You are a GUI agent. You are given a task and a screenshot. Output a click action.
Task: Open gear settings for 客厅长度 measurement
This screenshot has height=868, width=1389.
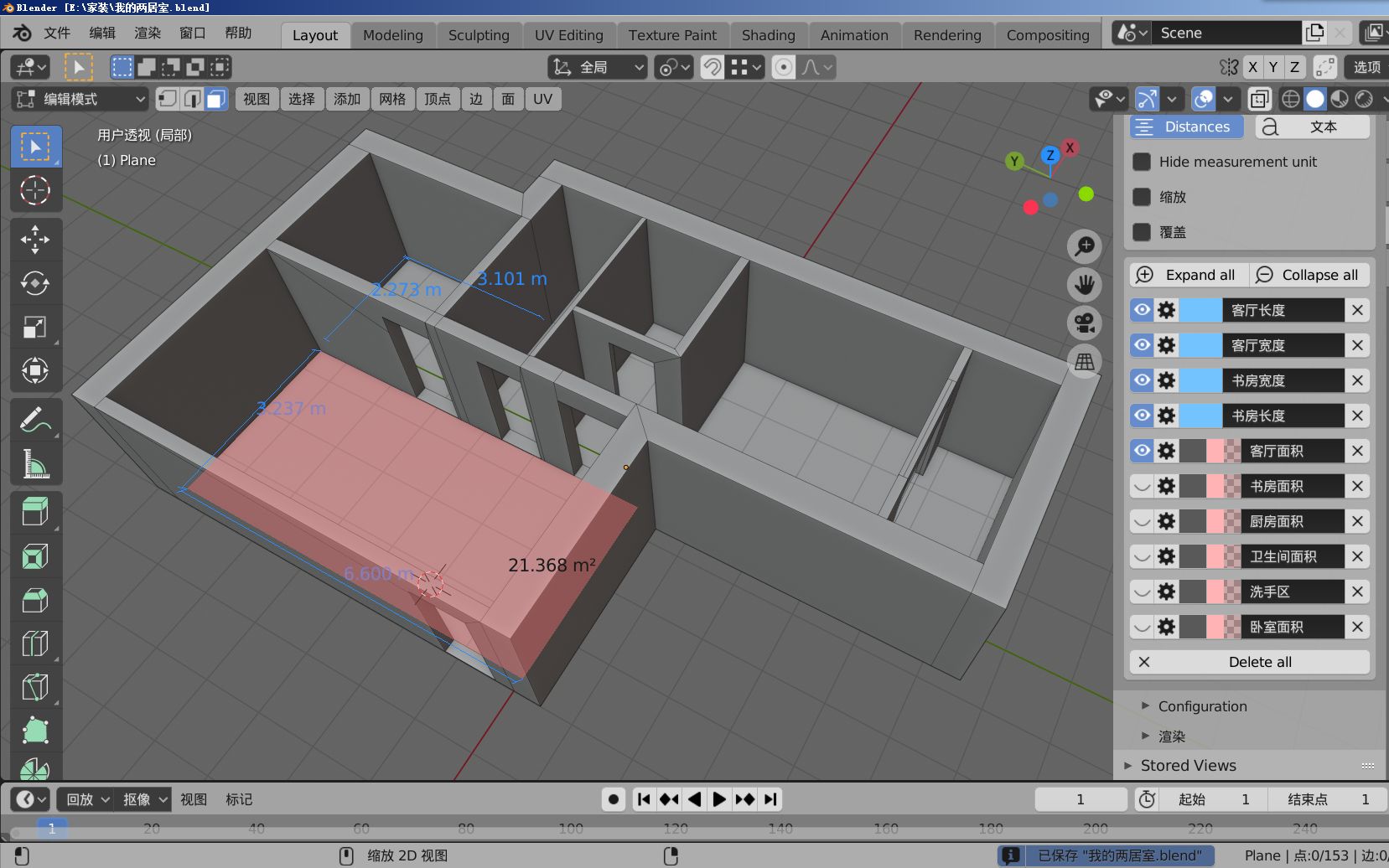1165,310
